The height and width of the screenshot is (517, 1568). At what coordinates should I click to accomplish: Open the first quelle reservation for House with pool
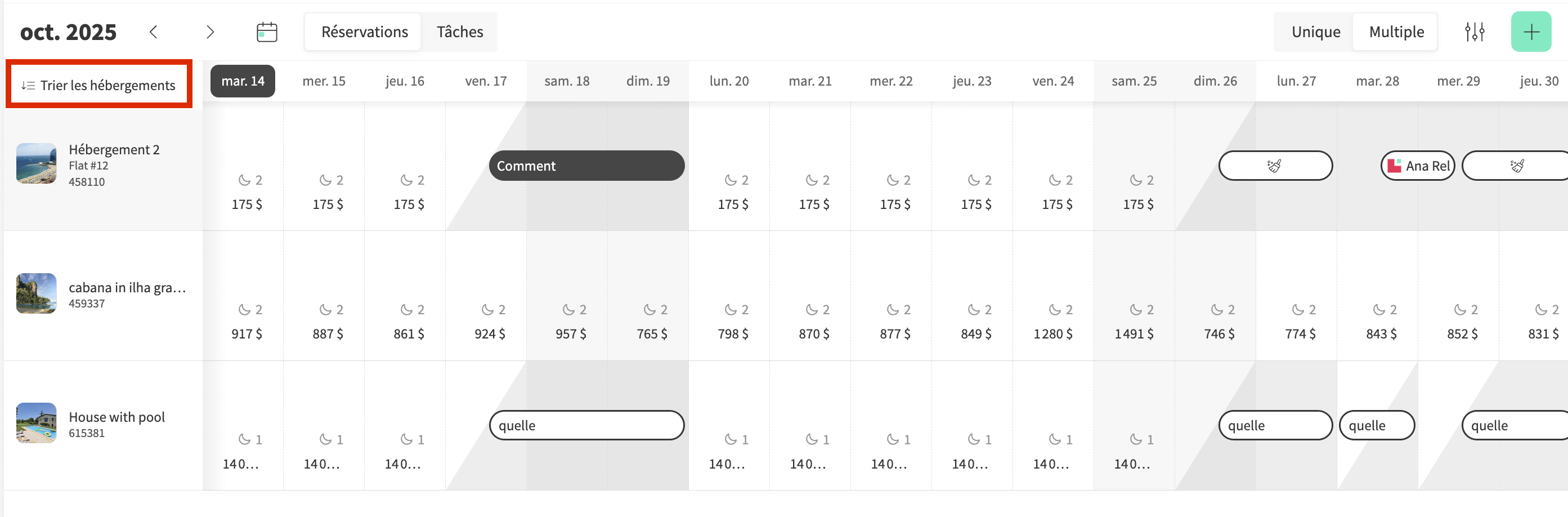pyautogui.click(x=586, y=425)
